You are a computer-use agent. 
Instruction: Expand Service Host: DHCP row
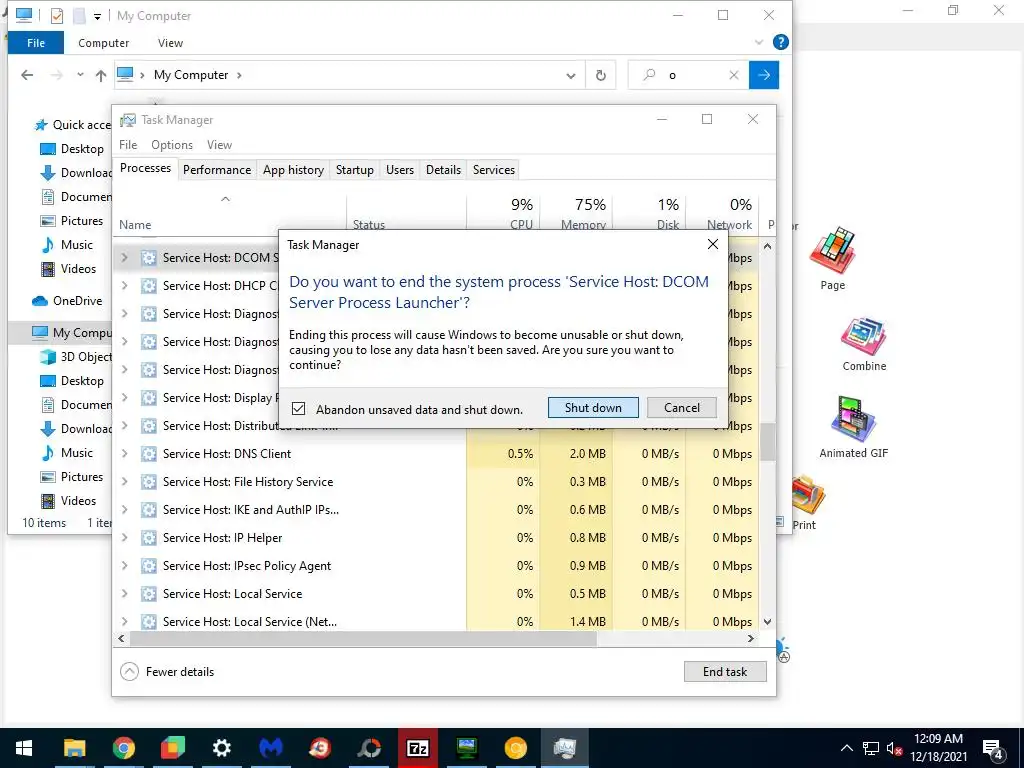(x=125, y=285)
